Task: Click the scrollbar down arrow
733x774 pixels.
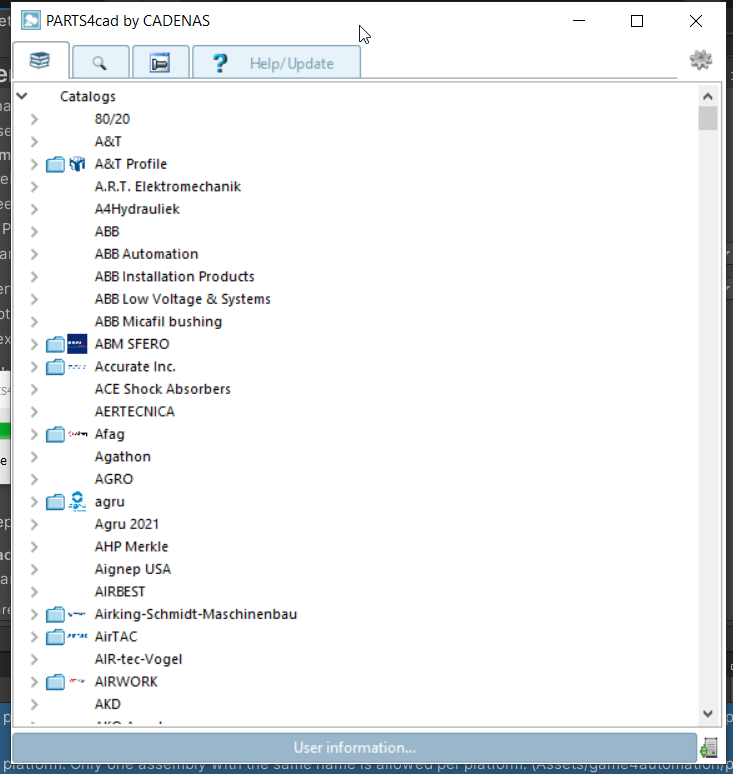Action: coord(708,714)
